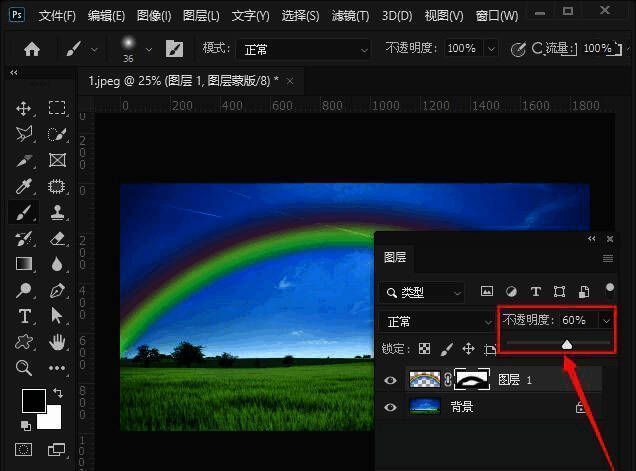
Task: Toggle pressure for opacity icon
Action: pyautogui.click(x=518, y=49)
